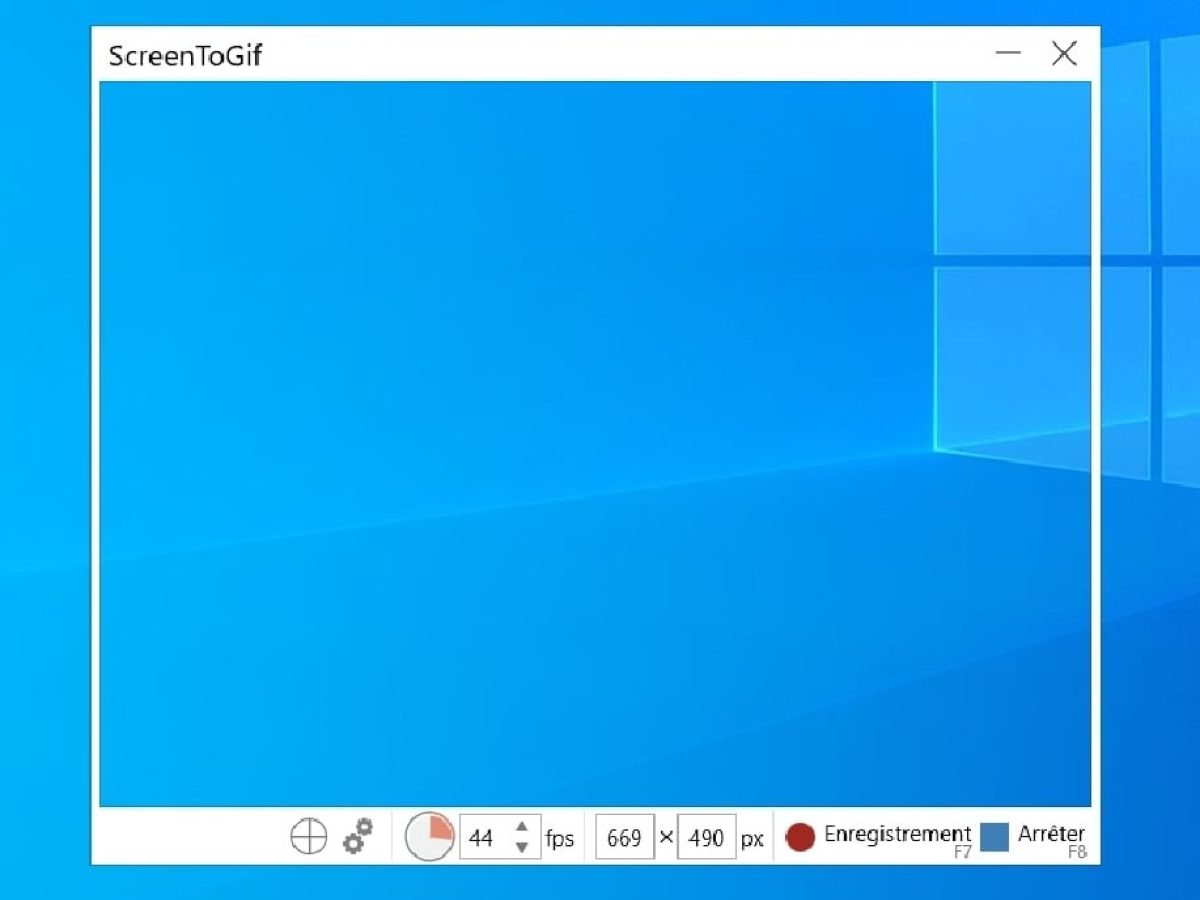Screen dimensions: 1200x900
Task: Click the crosshair snap-to-window icon
Action: coord(309,836)
